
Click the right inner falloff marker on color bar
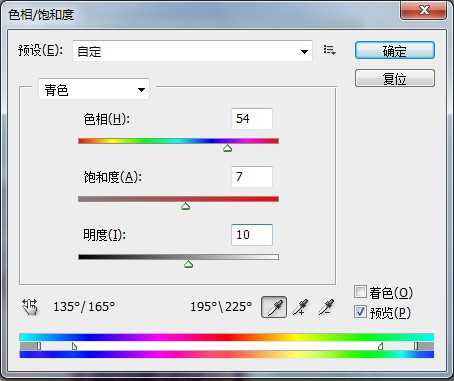[380, 346]
